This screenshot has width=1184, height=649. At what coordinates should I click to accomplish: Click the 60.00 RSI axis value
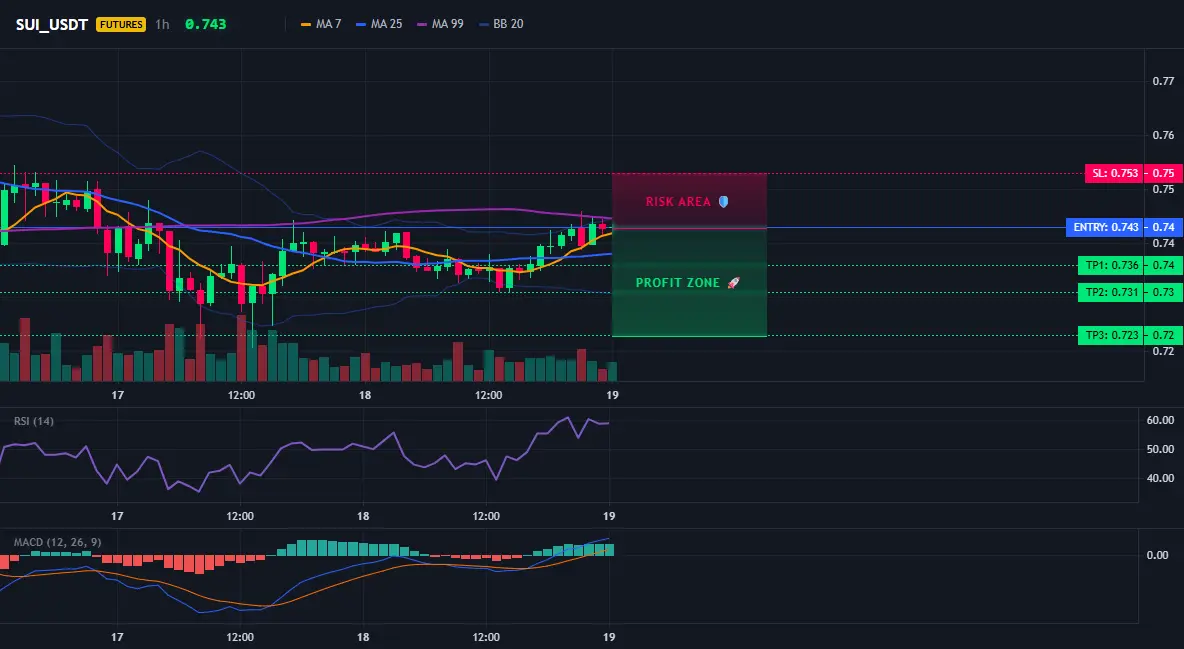pos(1161,420)
